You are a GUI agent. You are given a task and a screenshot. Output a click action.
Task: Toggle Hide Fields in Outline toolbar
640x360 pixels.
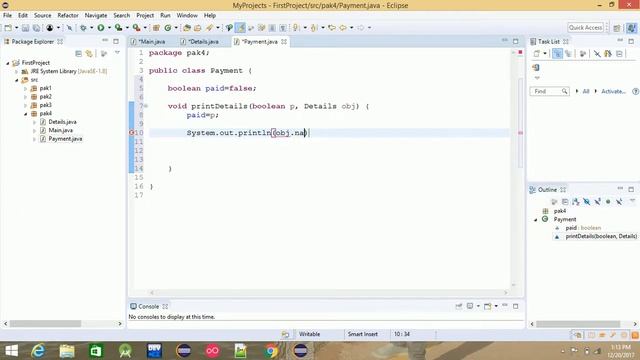coord(587,201)
